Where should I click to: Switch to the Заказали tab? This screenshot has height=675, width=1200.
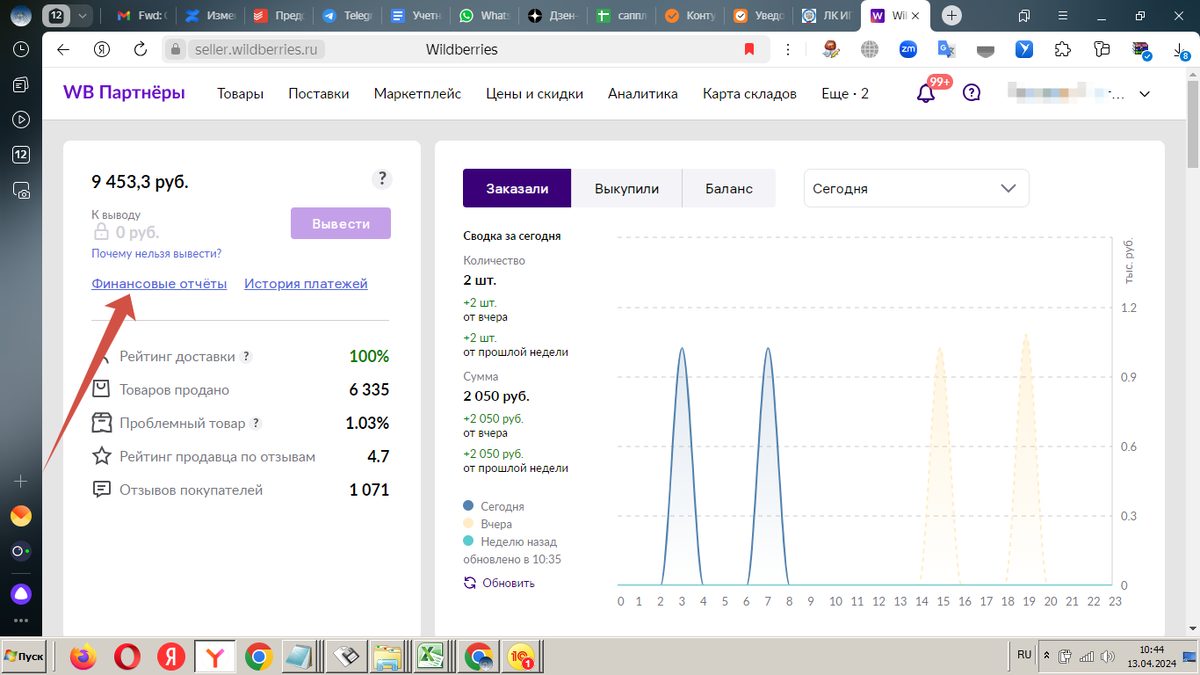517,188
